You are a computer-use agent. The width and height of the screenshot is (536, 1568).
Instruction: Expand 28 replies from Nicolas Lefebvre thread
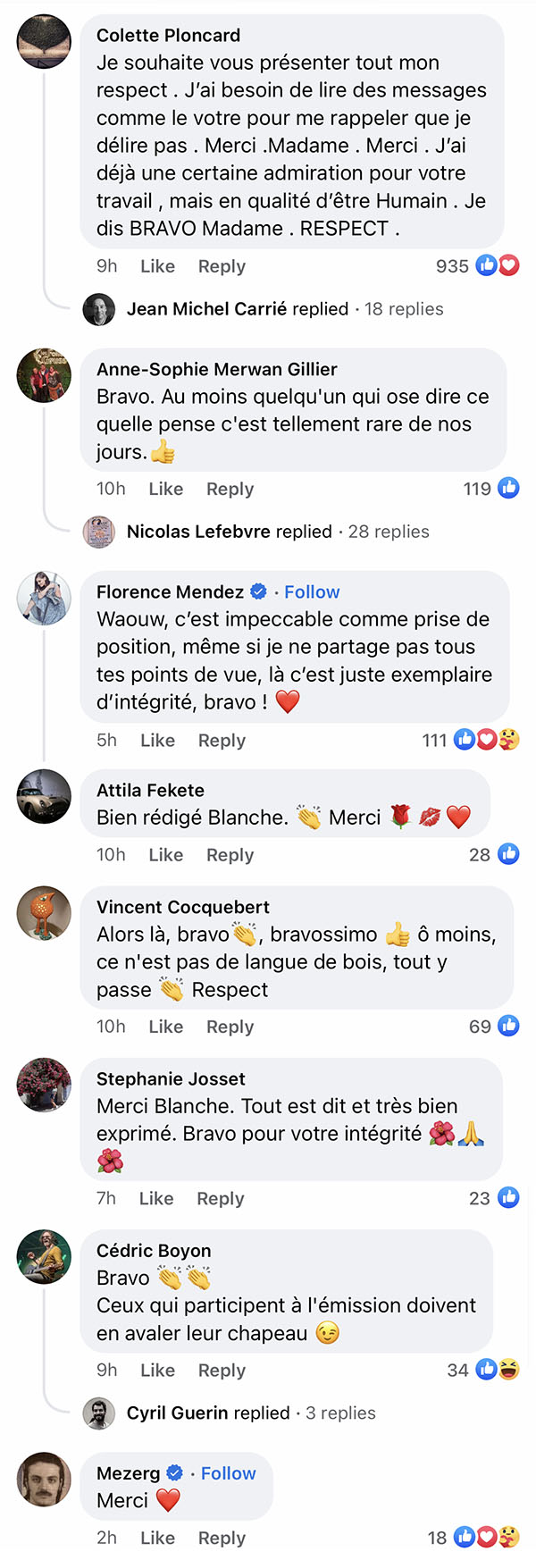[389, 532]
